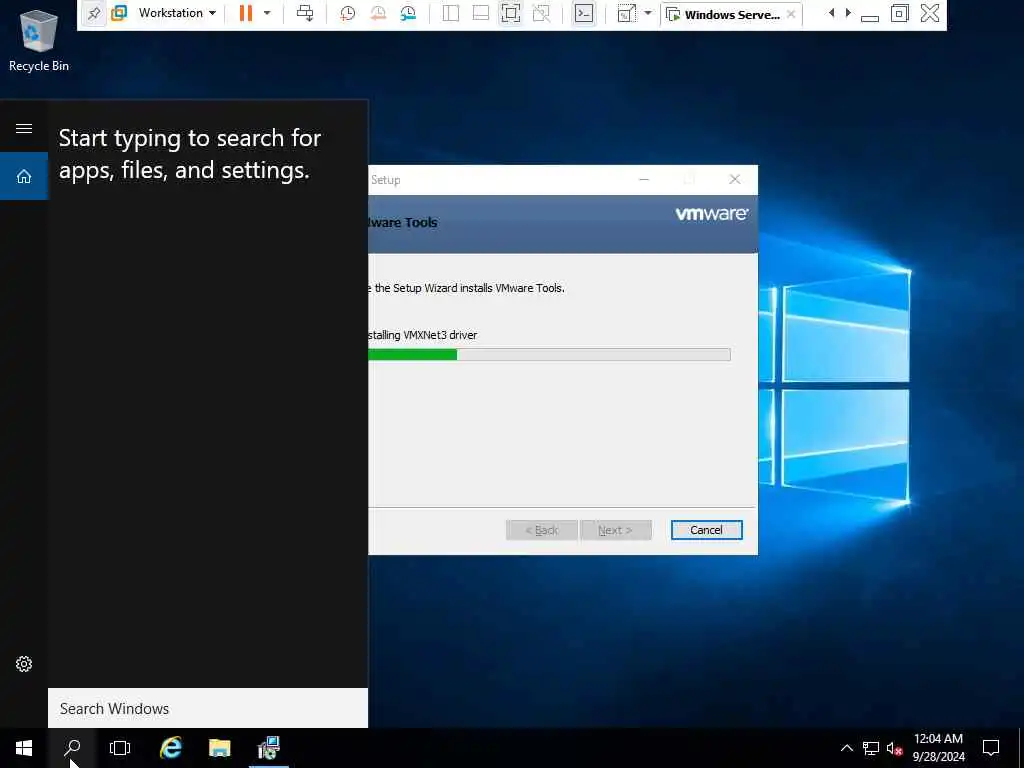Close the Windows Server VM tab
The image size is (1024, 768).
[x=791, y=14]
